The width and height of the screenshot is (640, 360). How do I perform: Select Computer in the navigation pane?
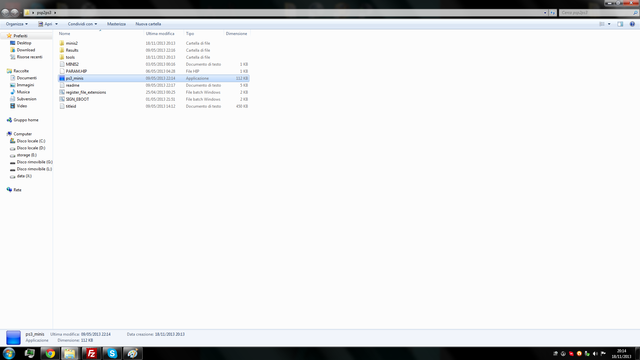point(22,134)
